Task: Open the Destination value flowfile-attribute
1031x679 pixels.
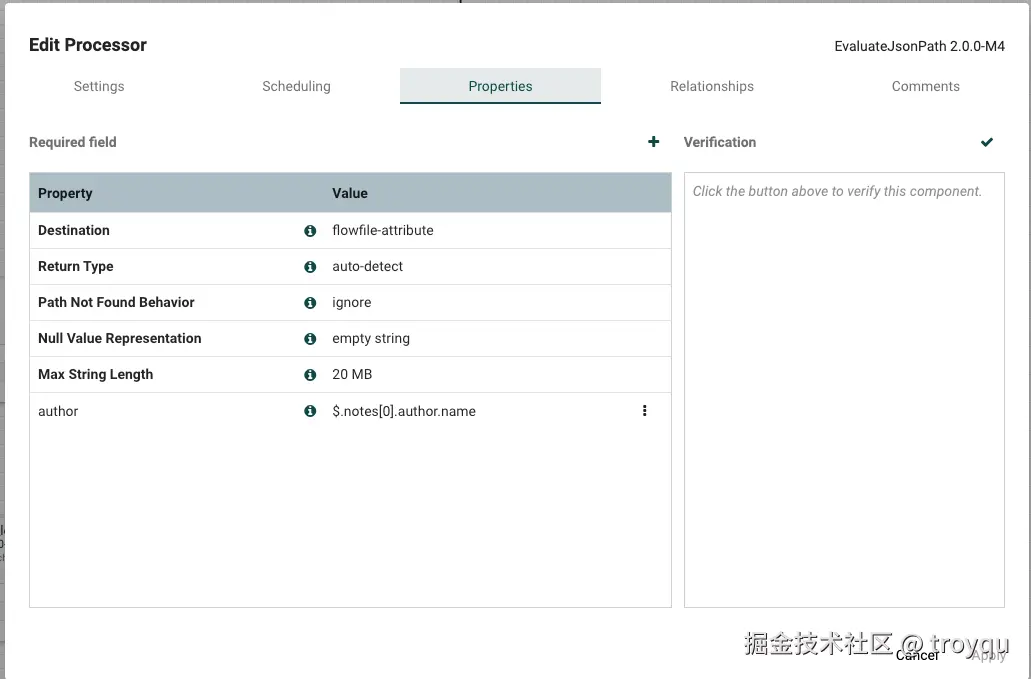Action: pyautogui.click(x=383, y=230)
